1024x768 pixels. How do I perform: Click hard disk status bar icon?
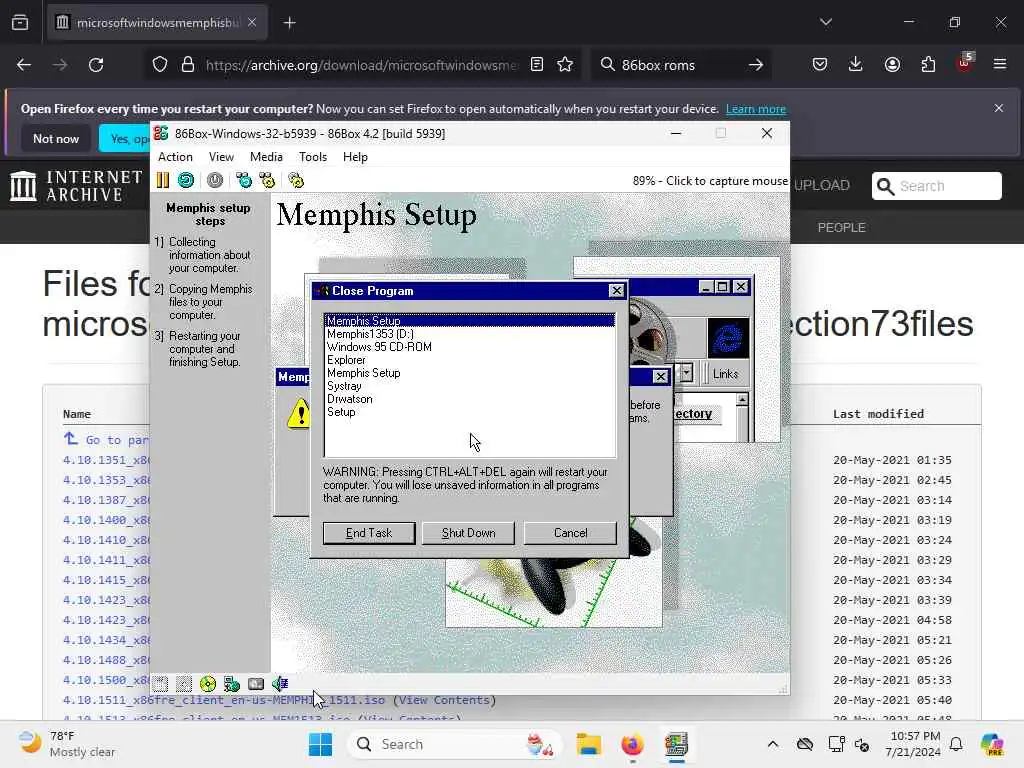[x=256, y=684]
